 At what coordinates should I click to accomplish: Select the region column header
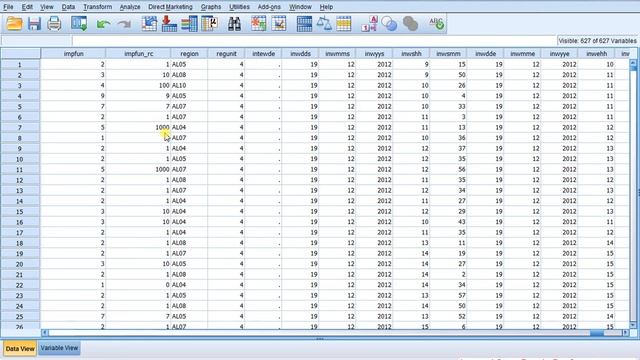tap(189, 53)
